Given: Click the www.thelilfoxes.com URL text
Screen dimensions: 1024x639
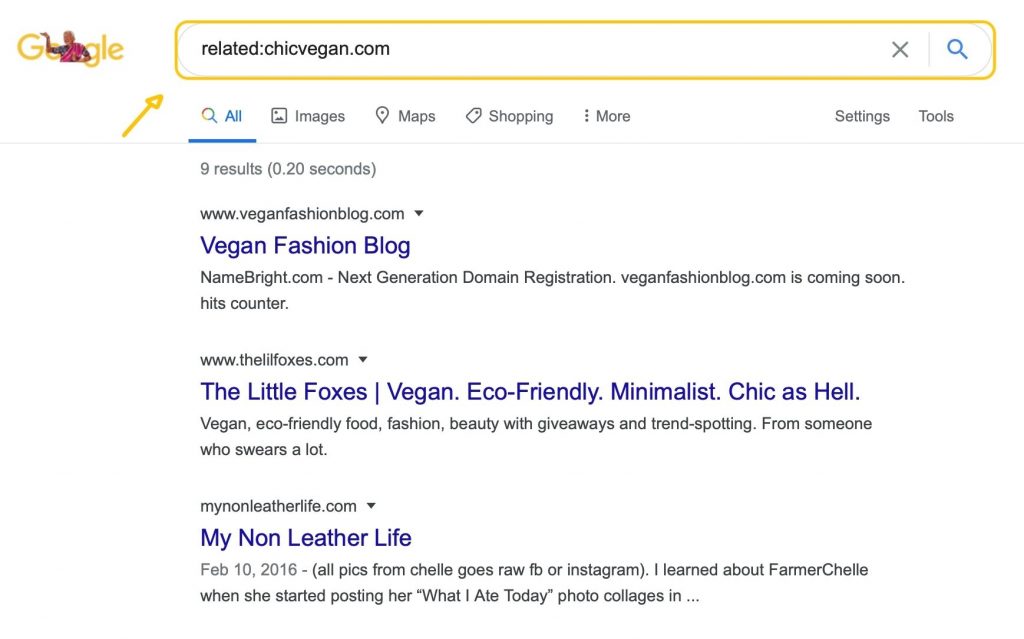Looking at the screenshot, I should [274, 360].
